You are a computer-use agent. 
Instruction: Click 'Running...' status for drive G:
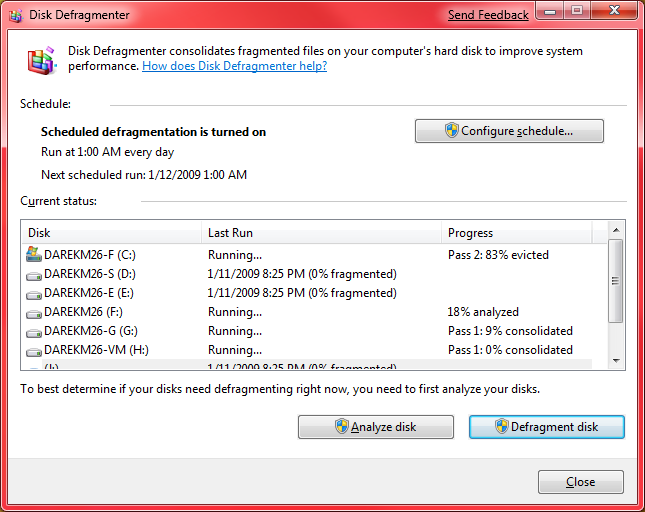[x=235, y=331]
